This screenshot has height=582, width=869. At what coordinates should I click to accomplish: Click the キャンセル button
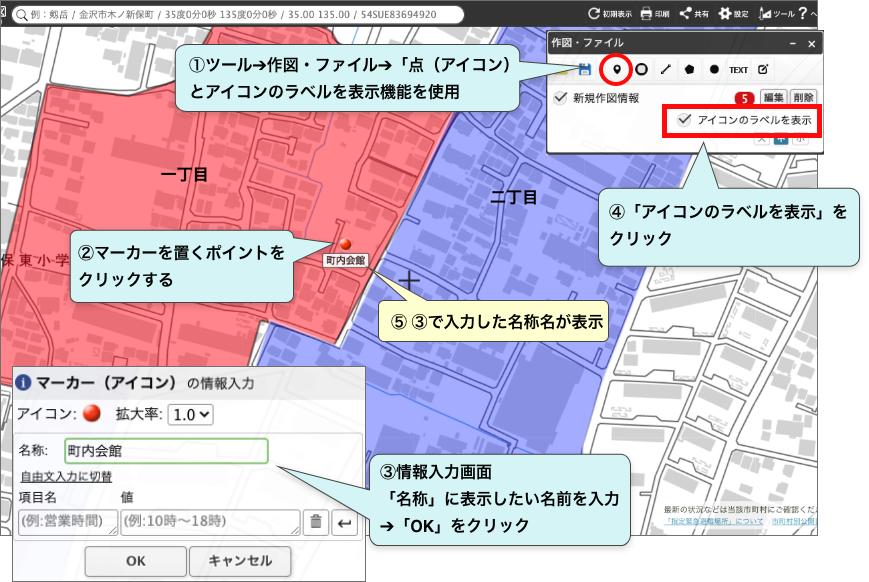tap(239, 561)
